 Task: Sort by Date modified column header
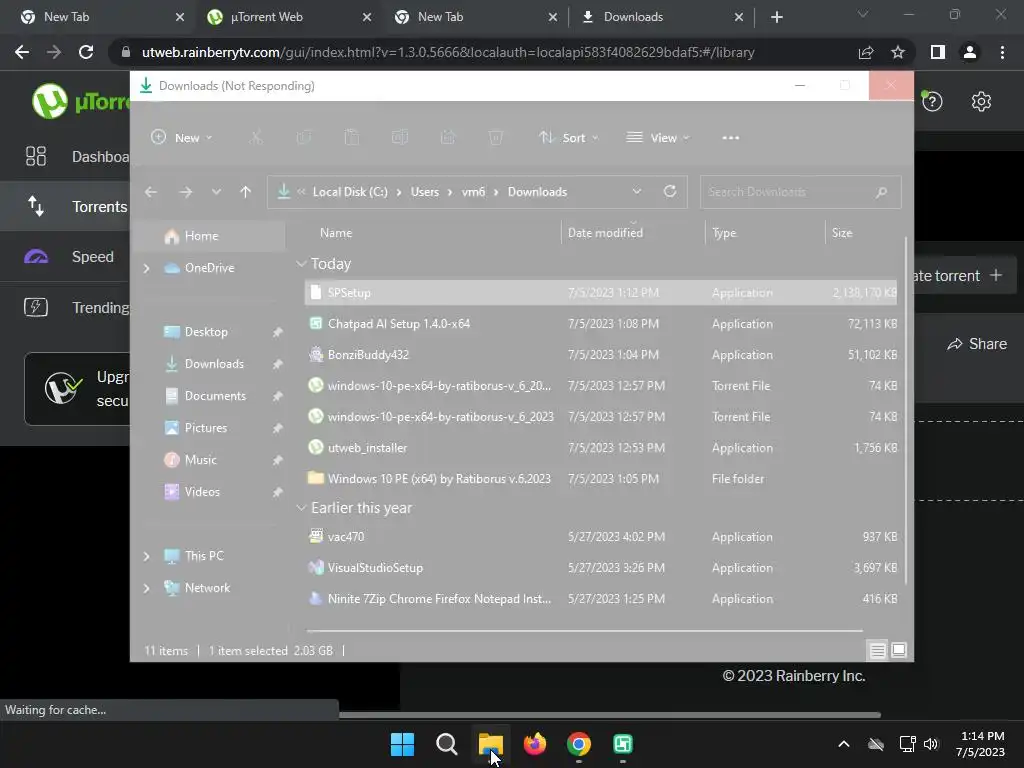605,232
